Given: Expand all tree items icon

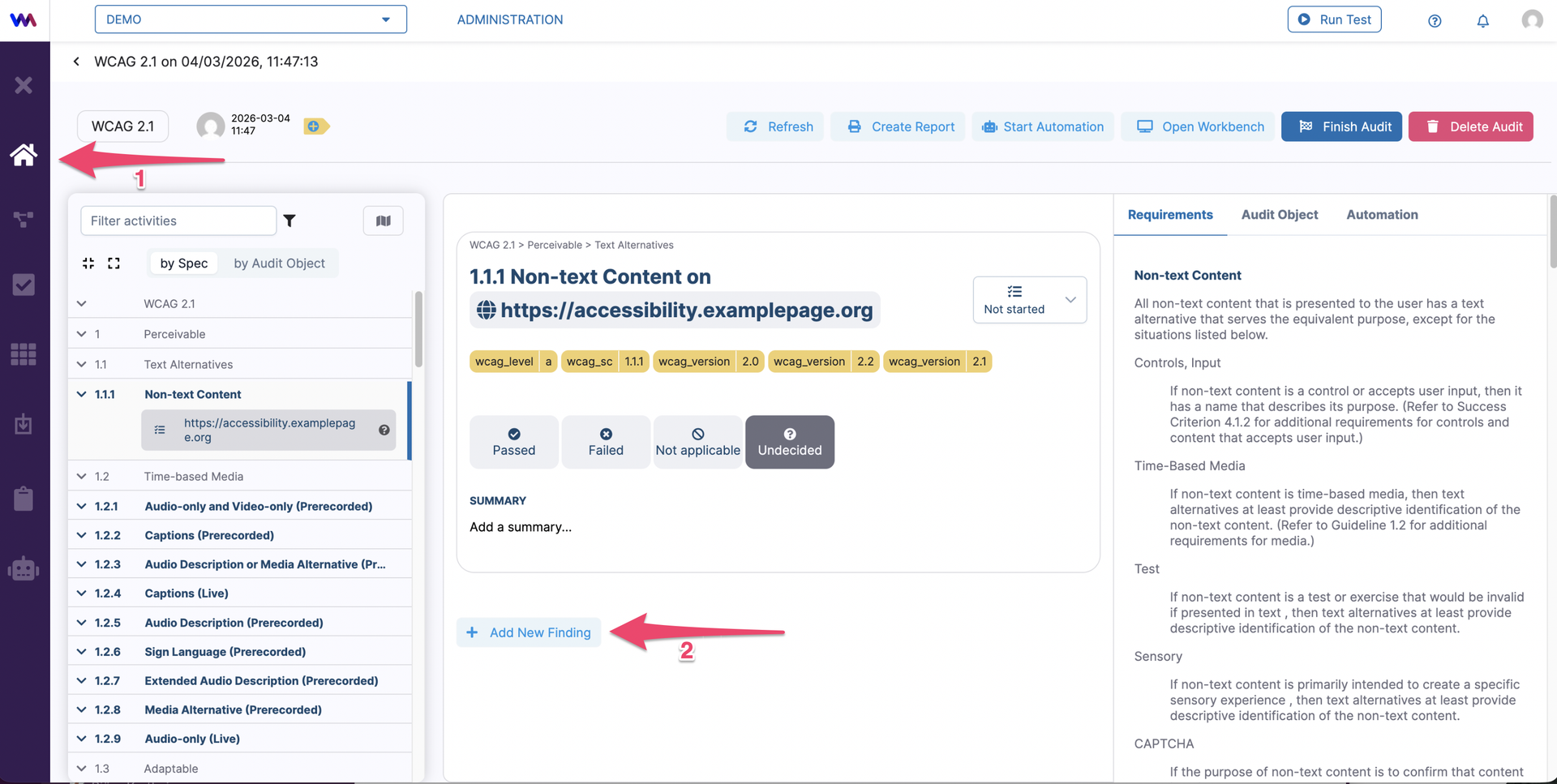Looking at the screenshot, I should 114,263.
